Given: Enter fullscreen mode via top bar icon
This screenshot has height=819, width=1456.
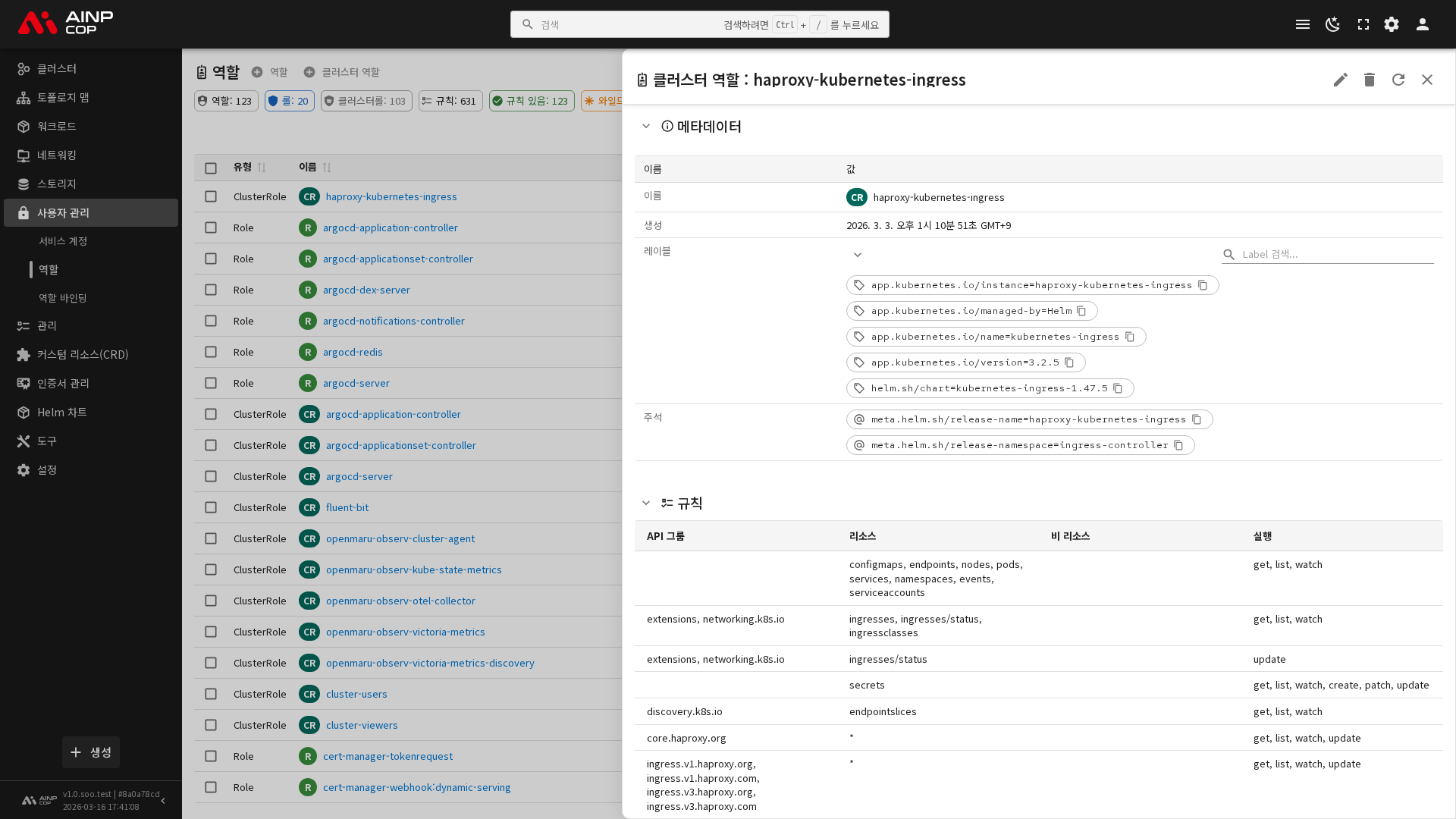Looking at the screenshot, I should point(1363,24).
